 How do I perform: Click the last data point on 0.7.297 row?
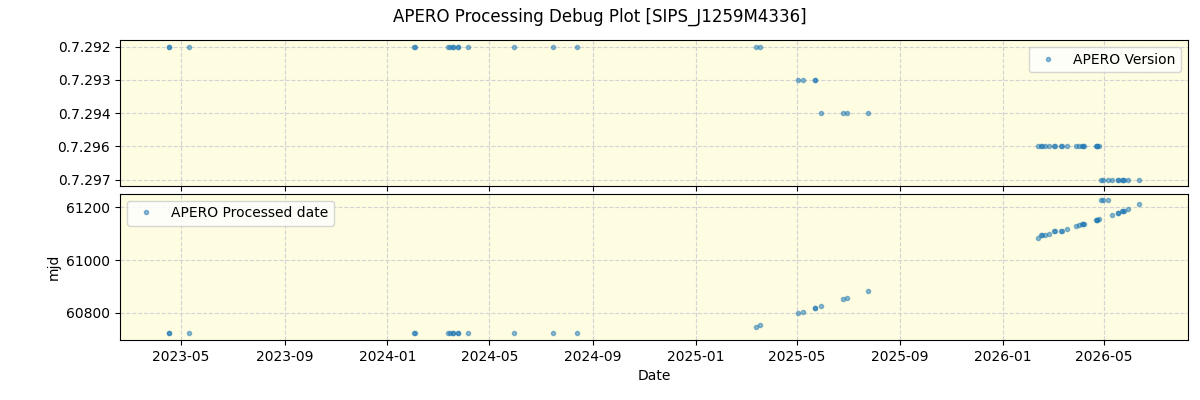1139,180
